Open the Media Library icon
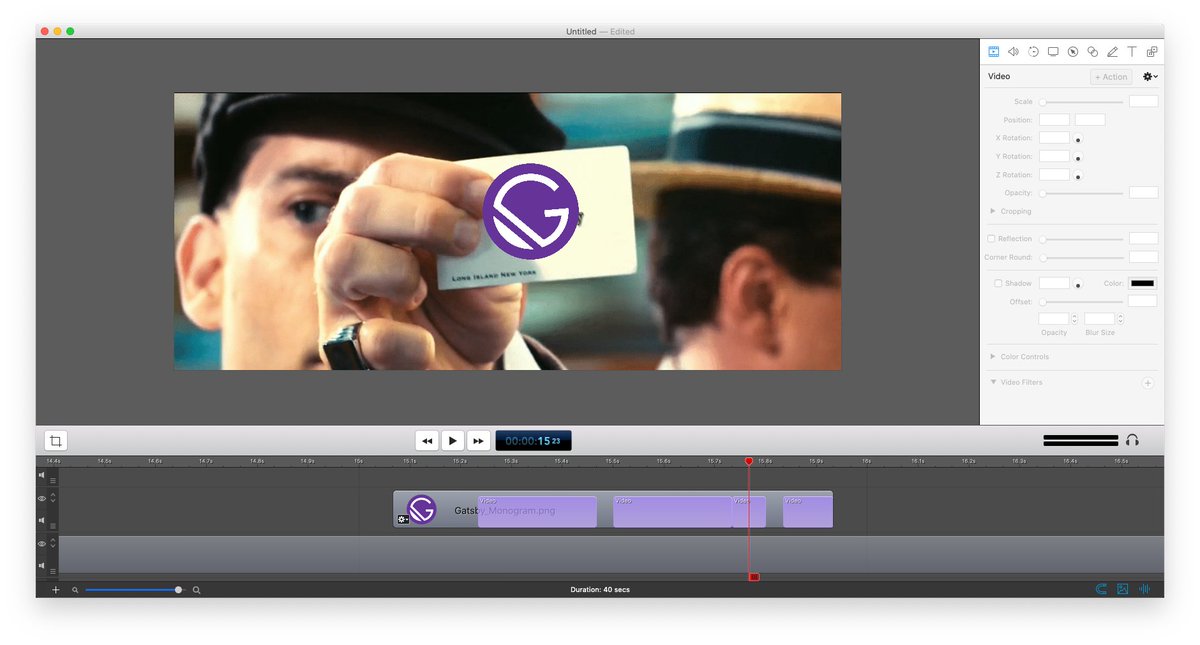The image size is (1200, 645). tap(1152, 51)
